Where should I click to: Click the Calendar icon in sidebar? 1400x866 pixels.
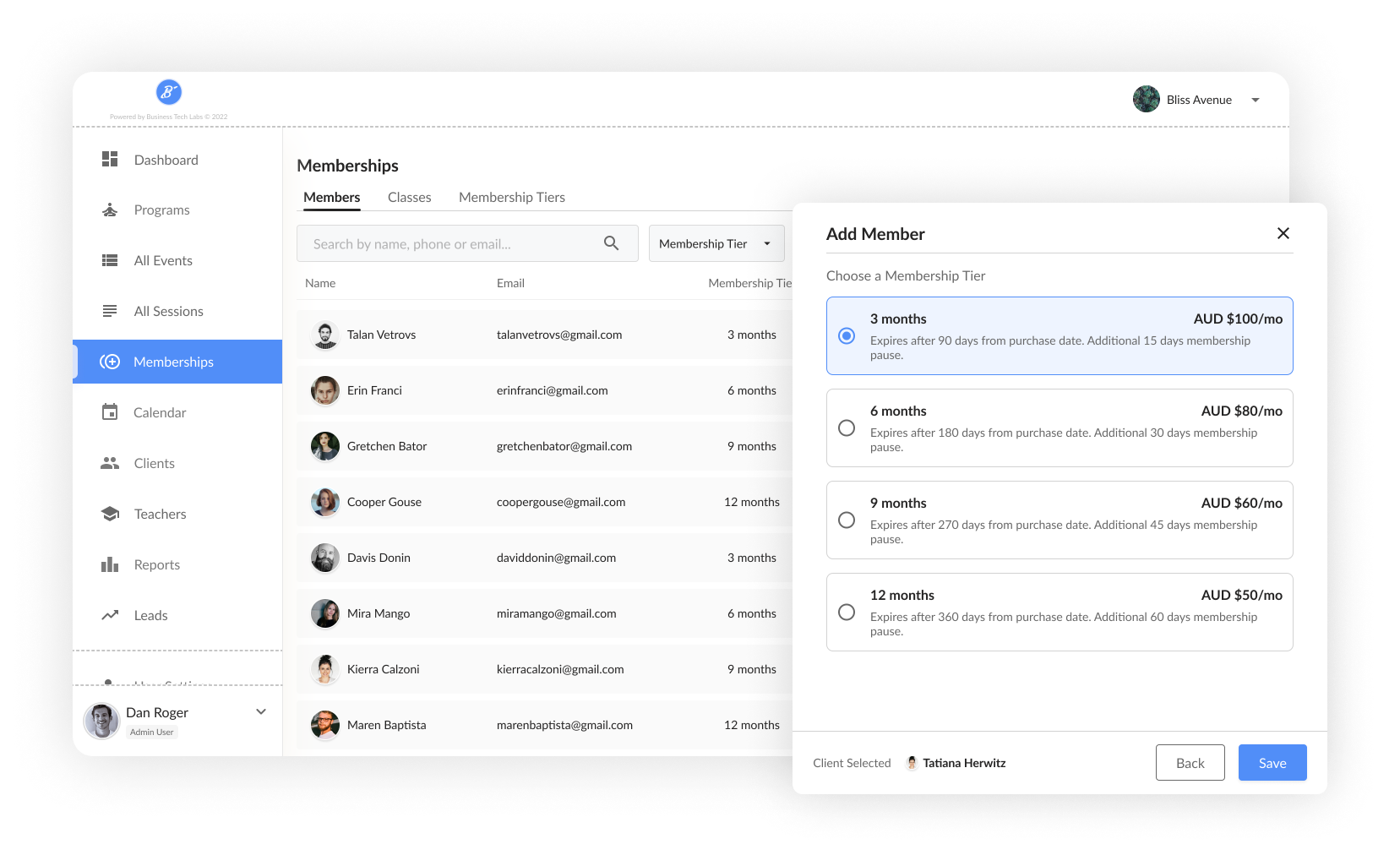(110, 412)
